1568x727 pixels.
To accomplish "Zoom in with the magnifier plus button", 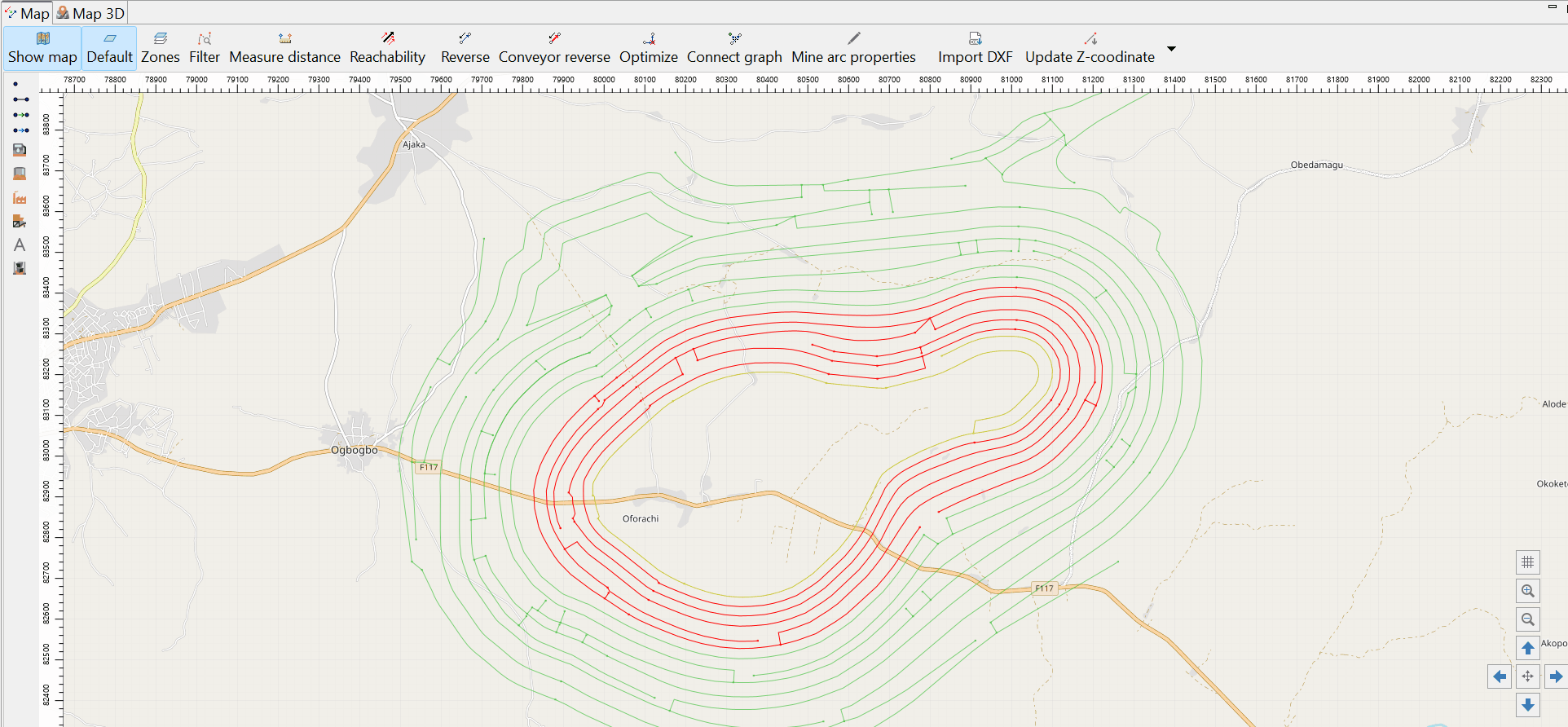I will click(1528, 591).
